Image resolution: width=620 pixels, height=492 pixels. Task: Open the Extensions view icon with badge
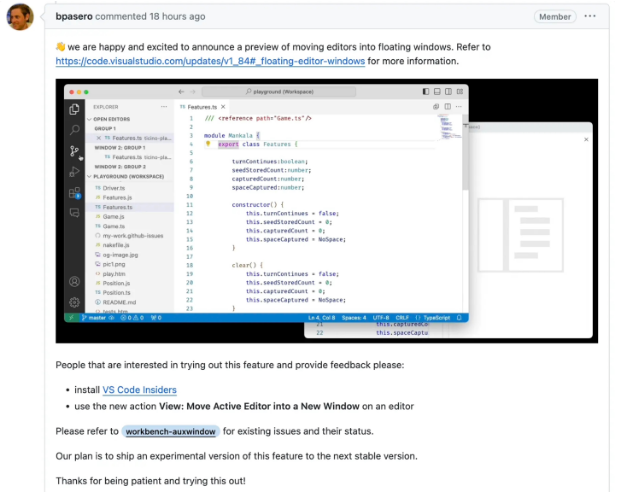pyautogui.click(x=74, y=193)
